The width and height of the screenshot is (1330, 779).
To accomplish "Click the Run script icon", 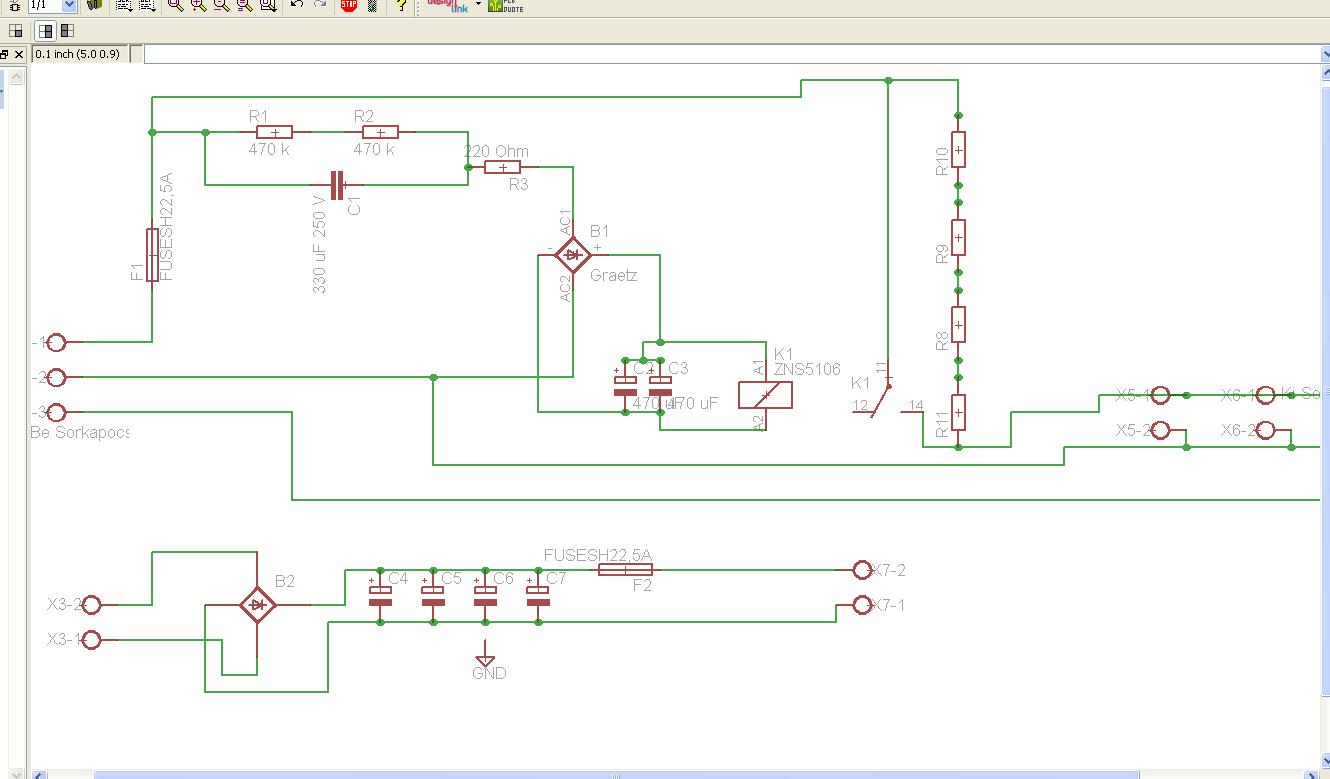I will 123,5.
